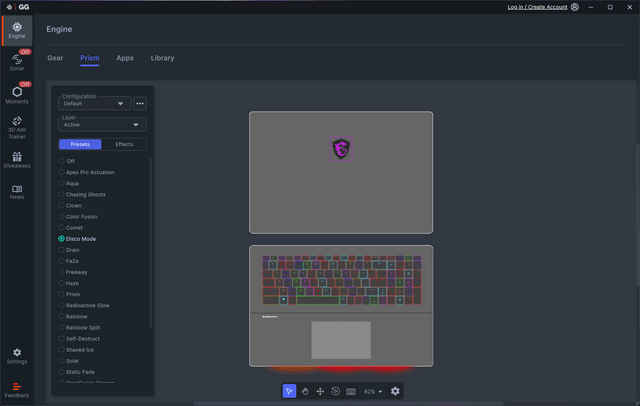The image size is (640, 406).
Task: Maximize the GG window
Action: coord(610,7)
